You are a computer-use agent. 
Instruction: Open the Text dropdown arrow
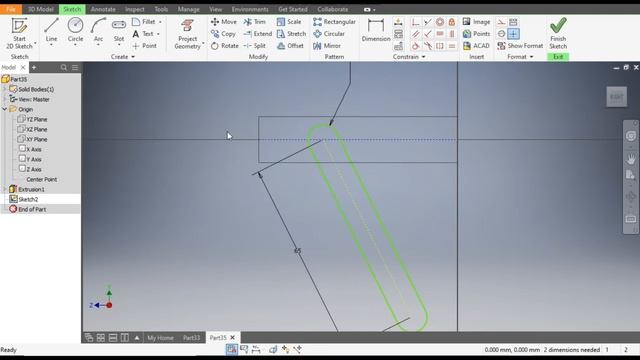coord(158,34)
